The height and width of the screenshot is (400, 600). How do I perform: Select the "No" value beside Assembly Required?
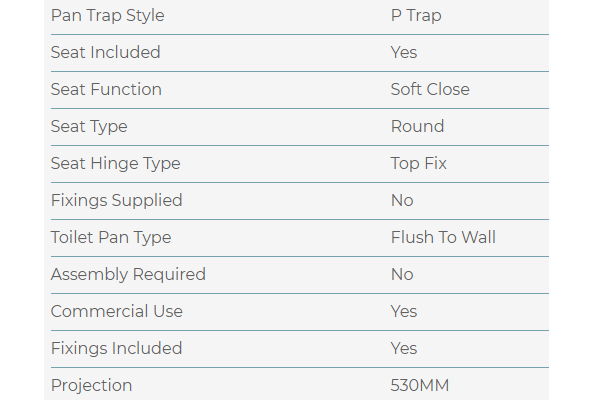[x=402, y=274]
